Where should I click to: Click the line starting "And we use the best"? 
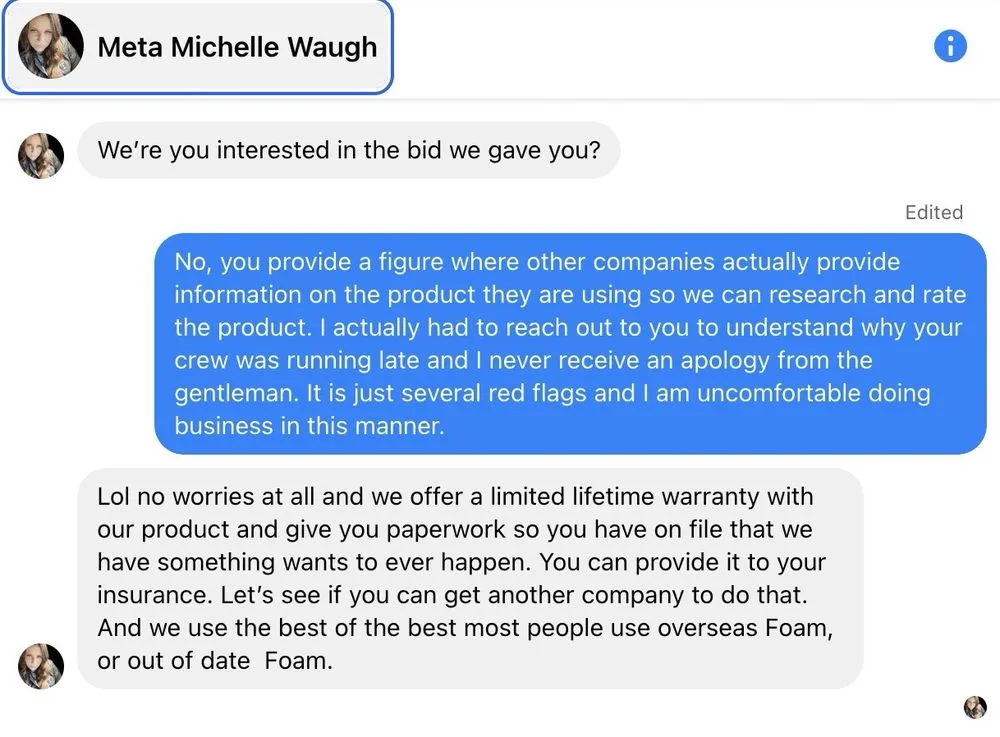click(x=465, y=628)
